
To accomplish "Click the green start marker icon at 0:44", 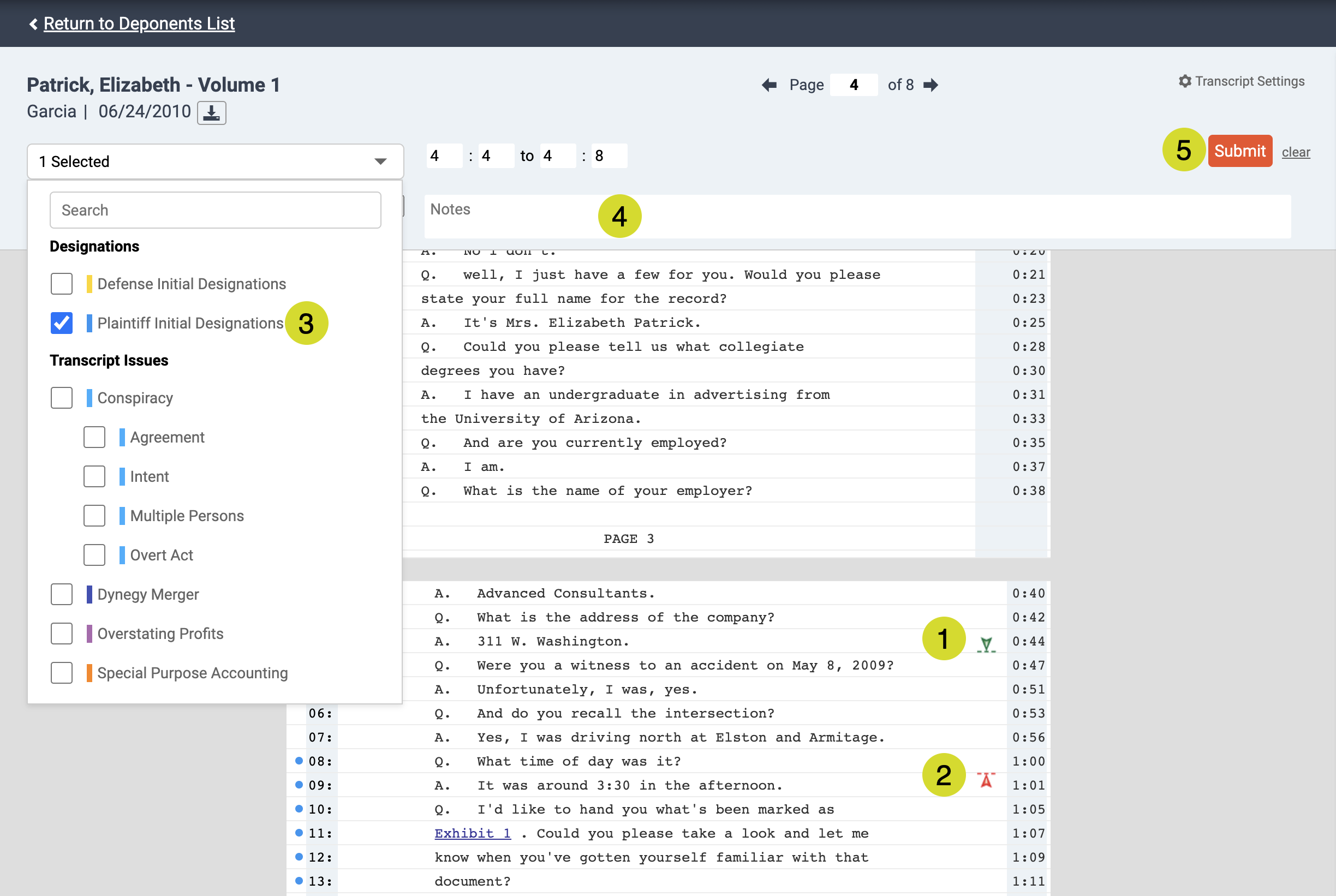I will [986, 644].
